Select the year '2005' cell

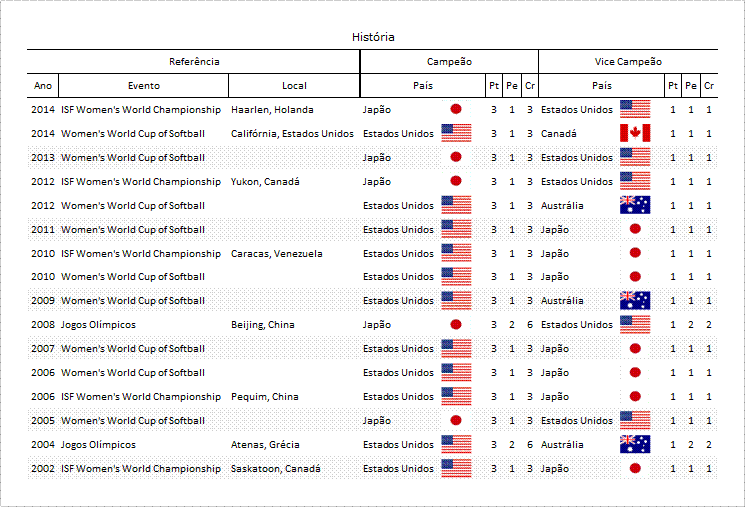(43, 421)
